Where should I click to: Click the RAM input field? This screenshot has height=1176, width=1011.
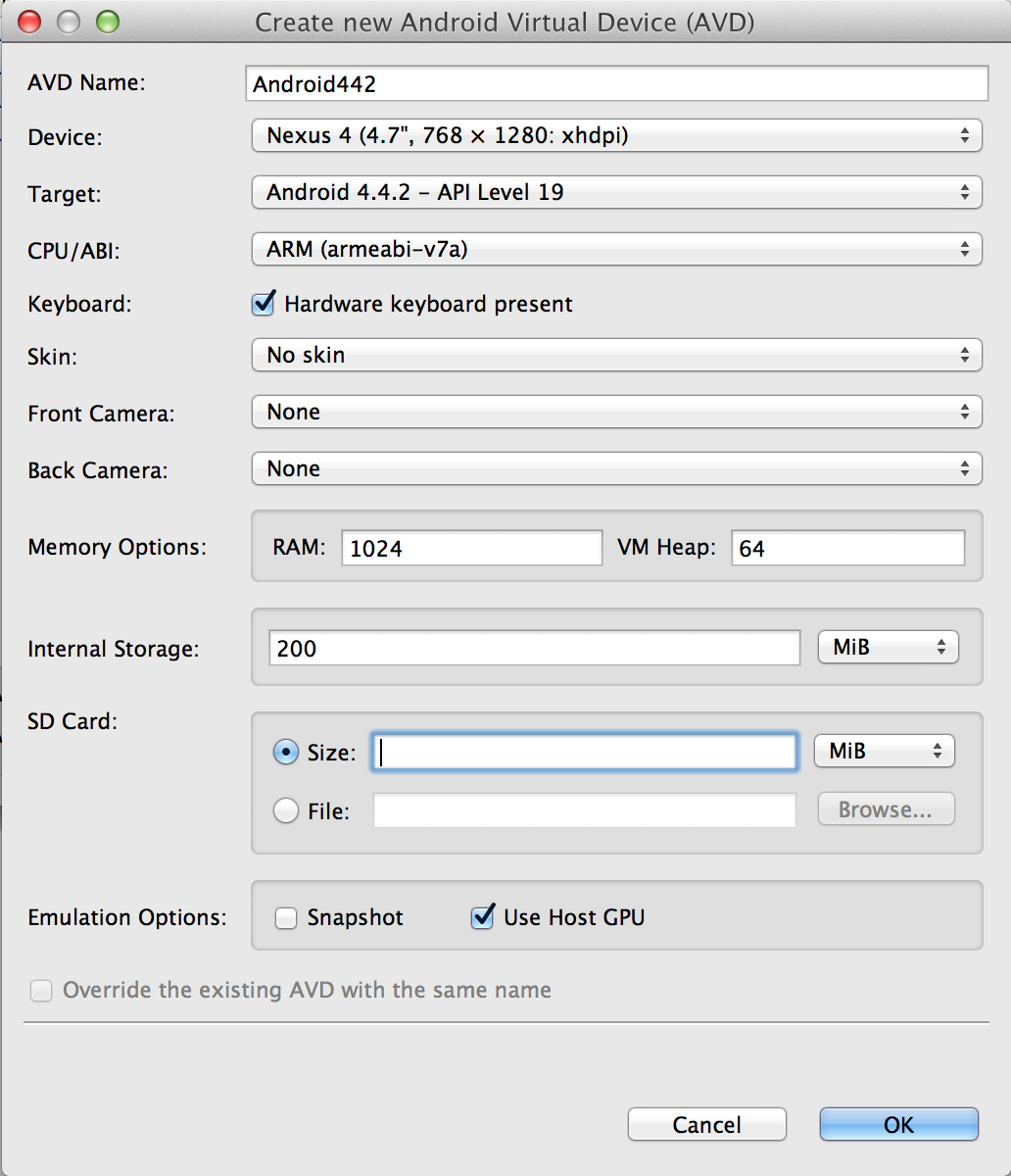[471, 549]
